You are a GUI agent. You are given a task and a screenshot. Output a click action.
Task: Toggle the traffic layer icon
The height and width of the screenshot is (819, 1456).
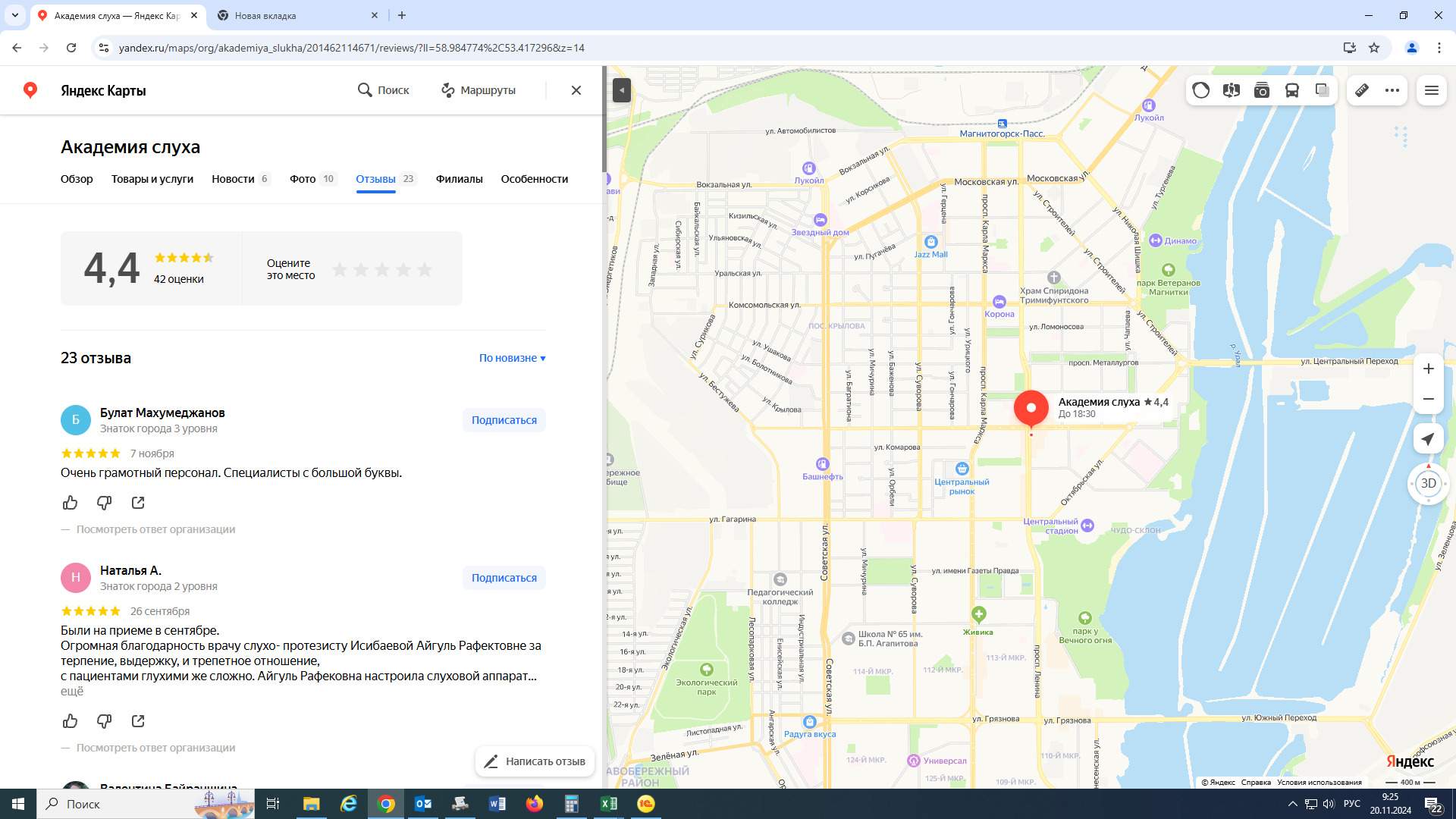coord(1200,90)
